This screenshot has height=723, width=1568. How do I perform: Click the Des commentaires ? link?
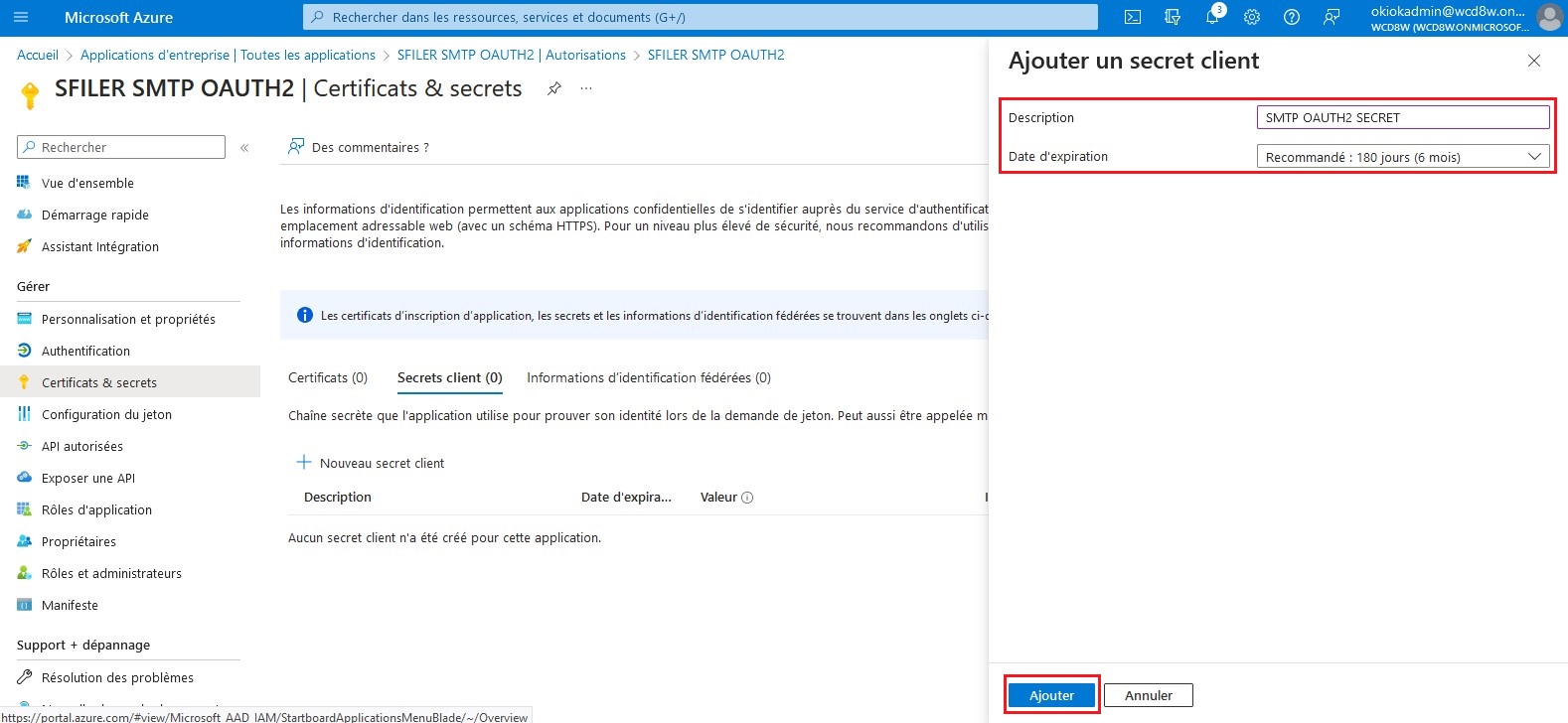371,147
